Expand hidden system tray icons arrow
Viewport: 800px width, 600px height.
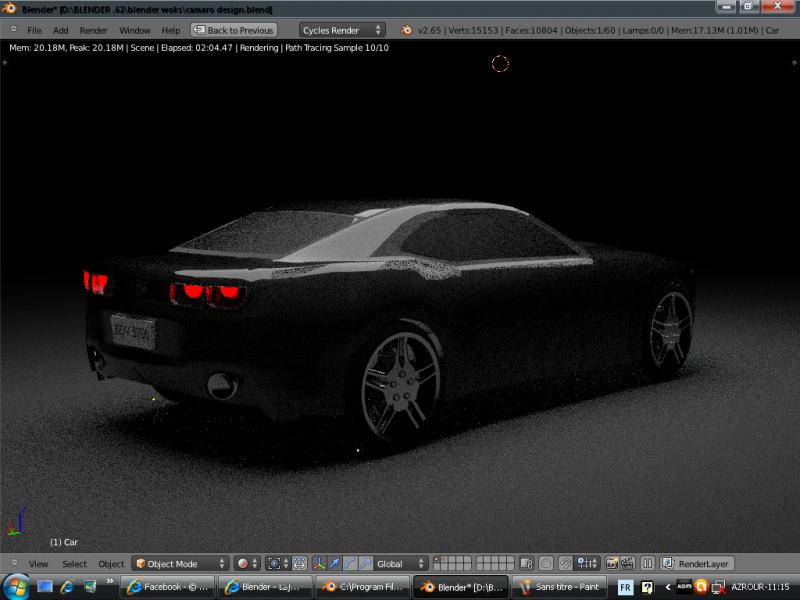tap(667, 587)
